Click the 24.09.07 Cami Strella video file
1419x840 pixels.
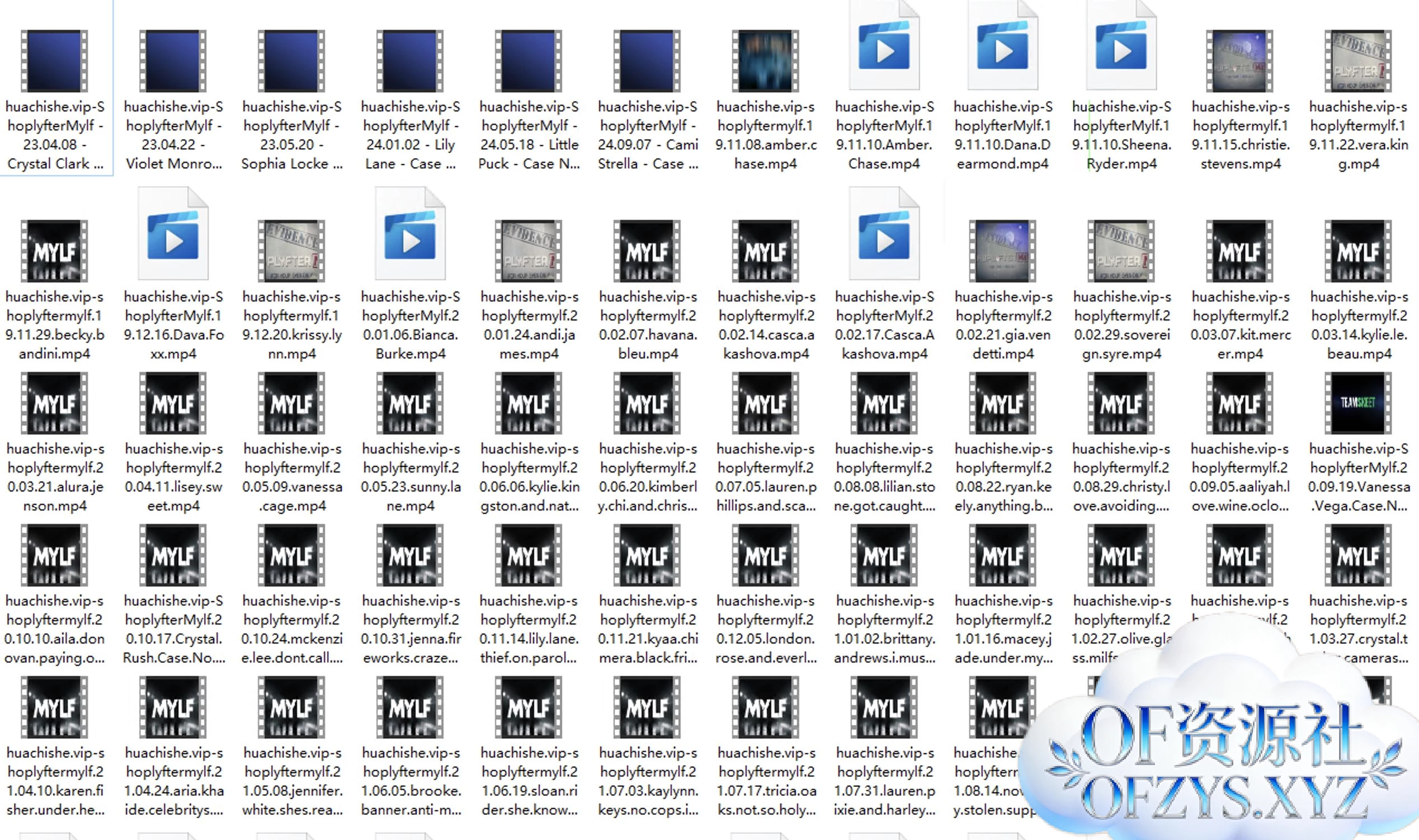tap(647, 61)
